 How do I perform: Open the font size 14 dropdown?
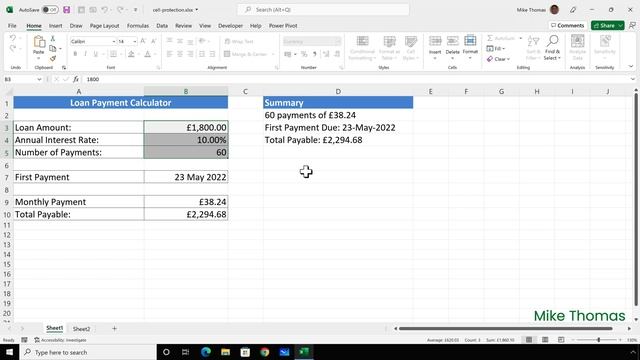tap(134, 42)
